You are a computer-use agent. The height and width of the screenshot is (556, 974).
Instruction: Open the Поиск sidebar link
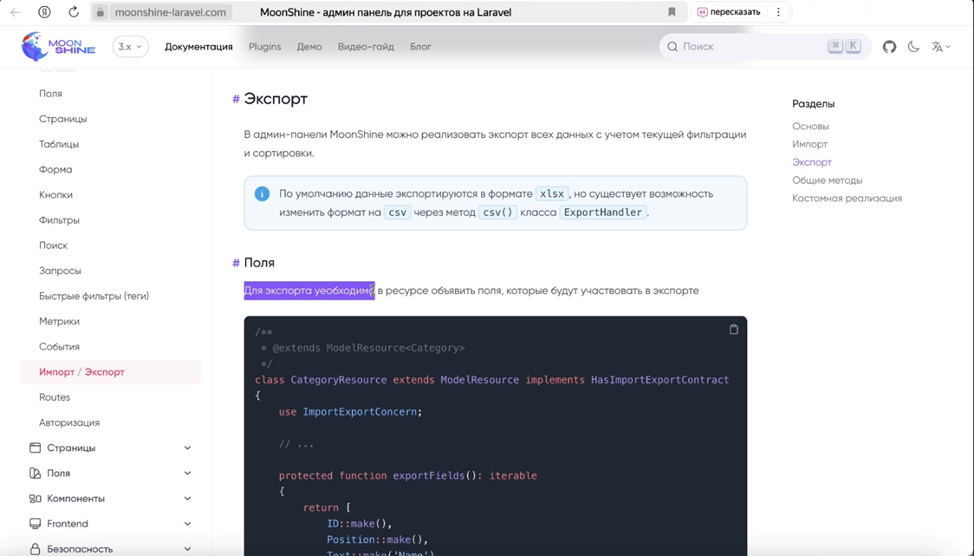pyautogui.click(x=53, y=245)
